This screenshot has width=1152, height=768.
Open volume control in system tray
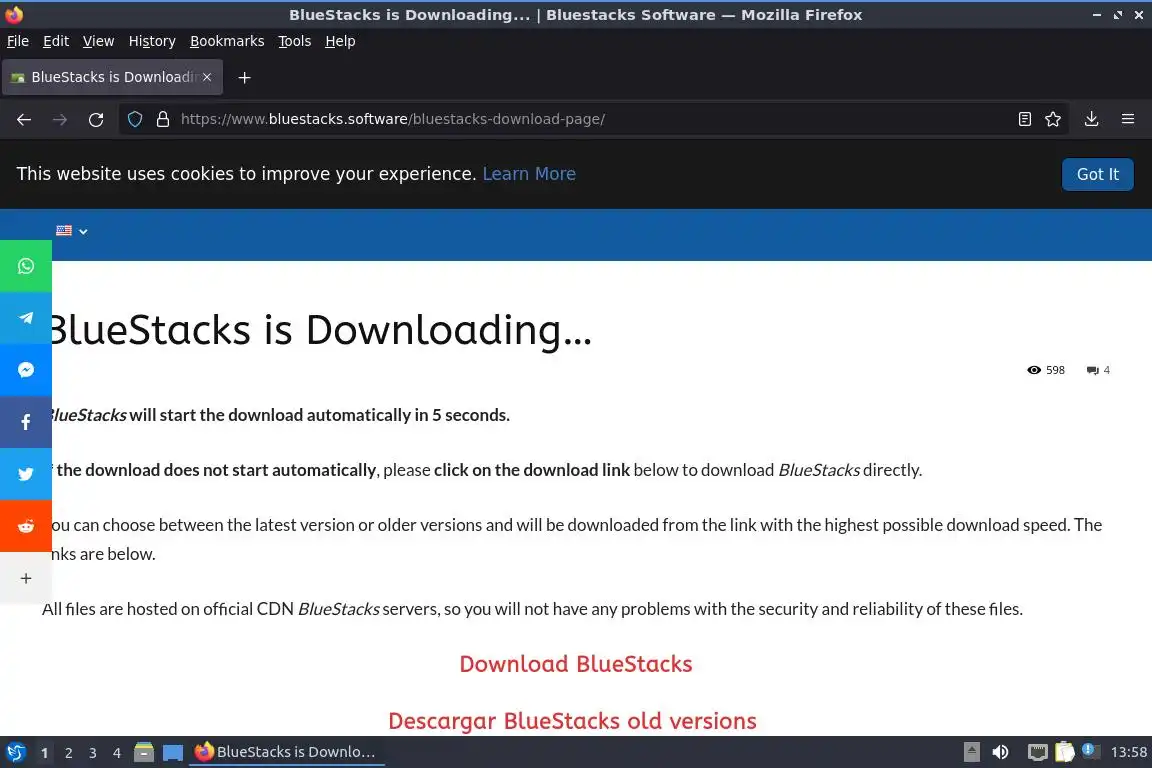click(1000, 752)
